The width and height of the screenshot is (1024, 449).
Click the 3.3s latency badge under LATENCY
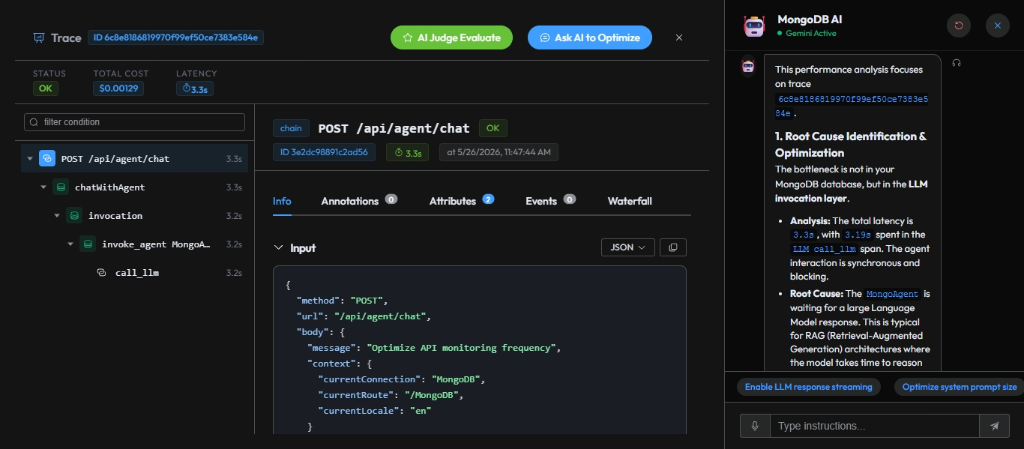(195, 89)
